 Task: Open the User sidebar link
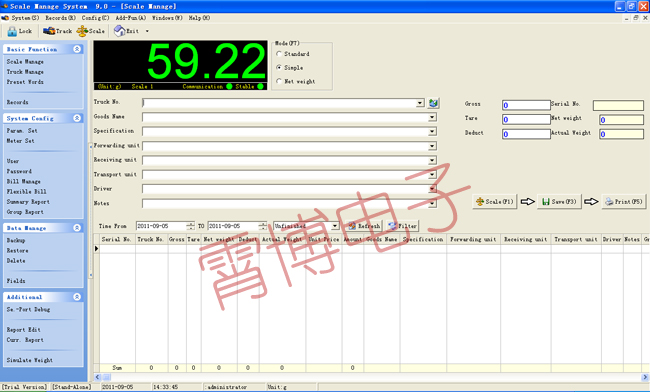point(13,161)
